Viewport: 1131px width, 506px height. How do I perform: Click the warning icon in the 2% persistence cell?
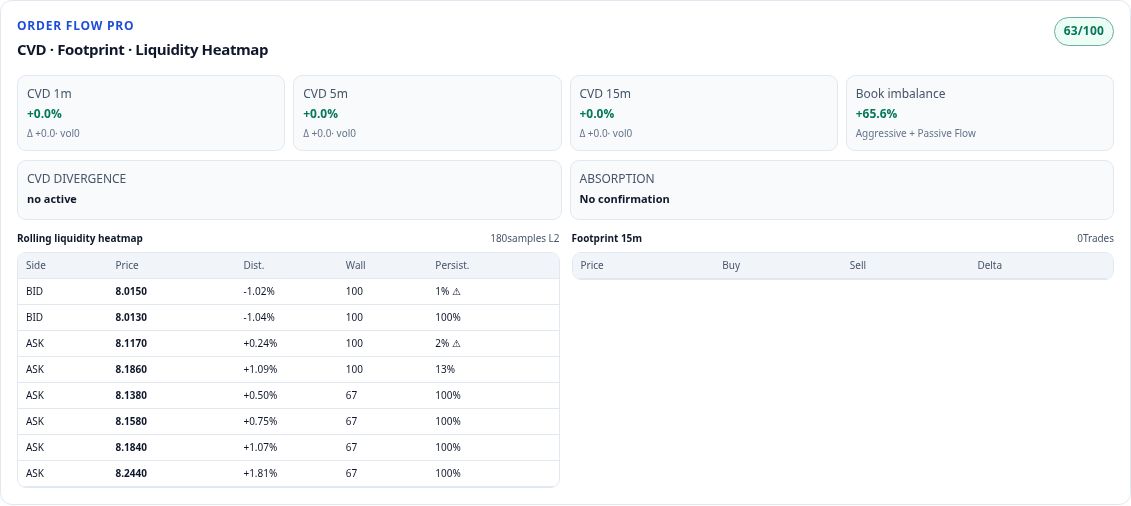point(457,343)
